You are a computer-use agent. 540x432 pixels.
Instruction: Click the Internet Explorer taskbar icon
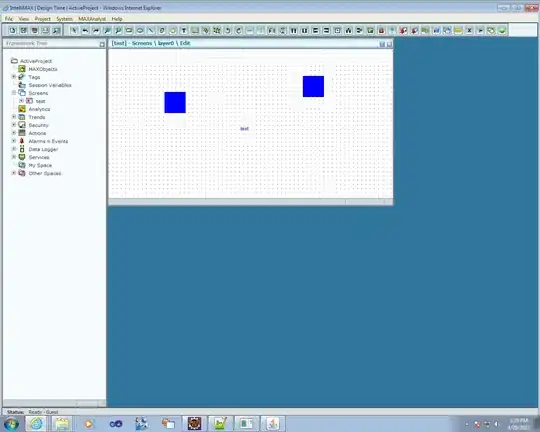36,424
